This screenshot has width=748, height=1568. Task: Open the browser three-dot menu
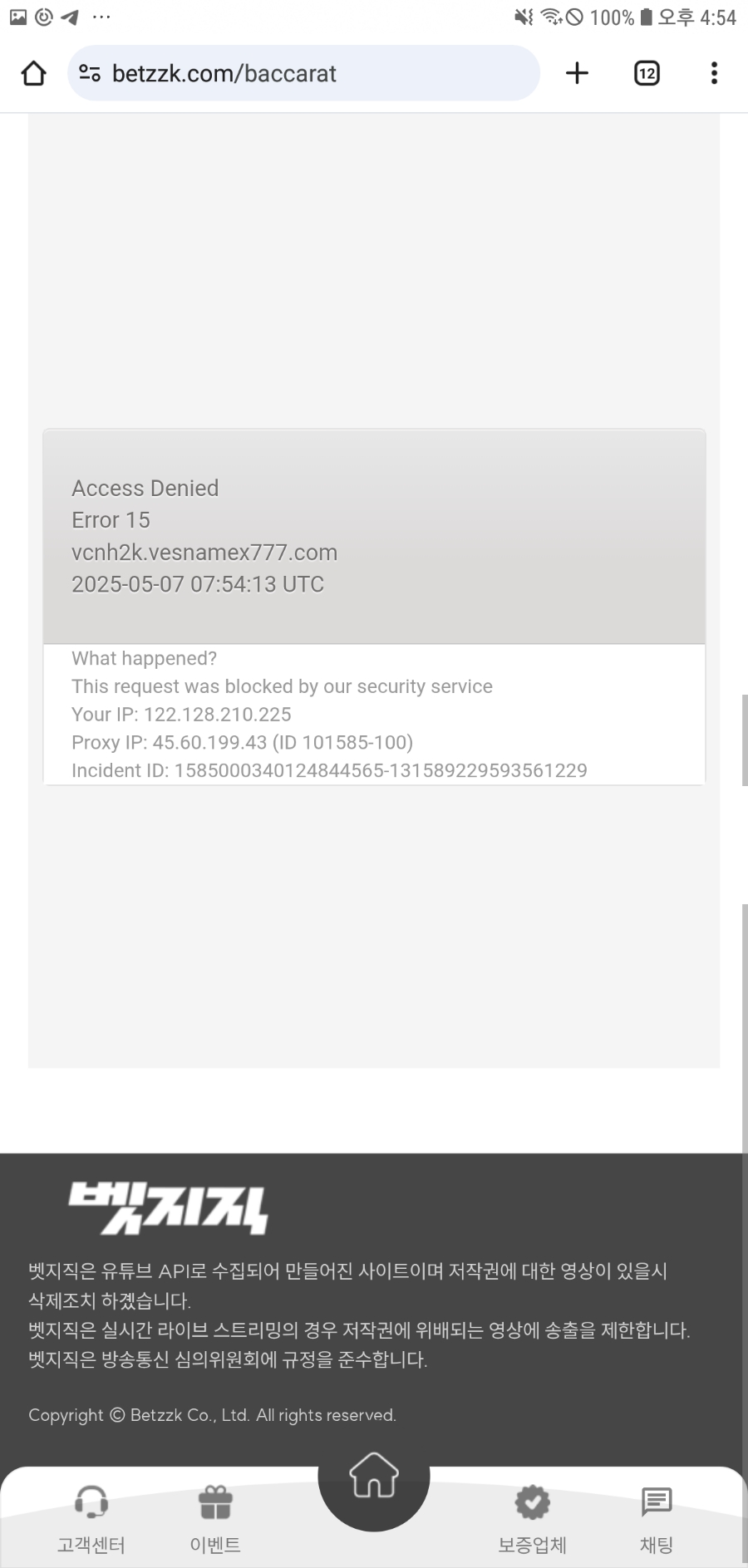tap(714, 73)
